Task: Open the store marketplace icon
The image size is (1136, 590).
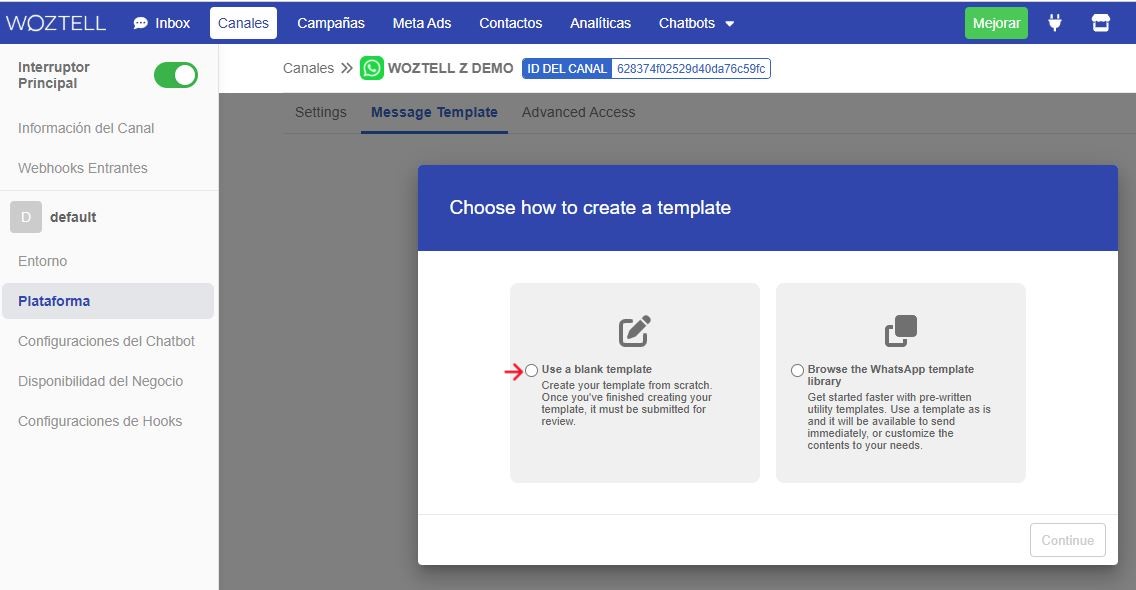Action: click(x=1100, y=23)
